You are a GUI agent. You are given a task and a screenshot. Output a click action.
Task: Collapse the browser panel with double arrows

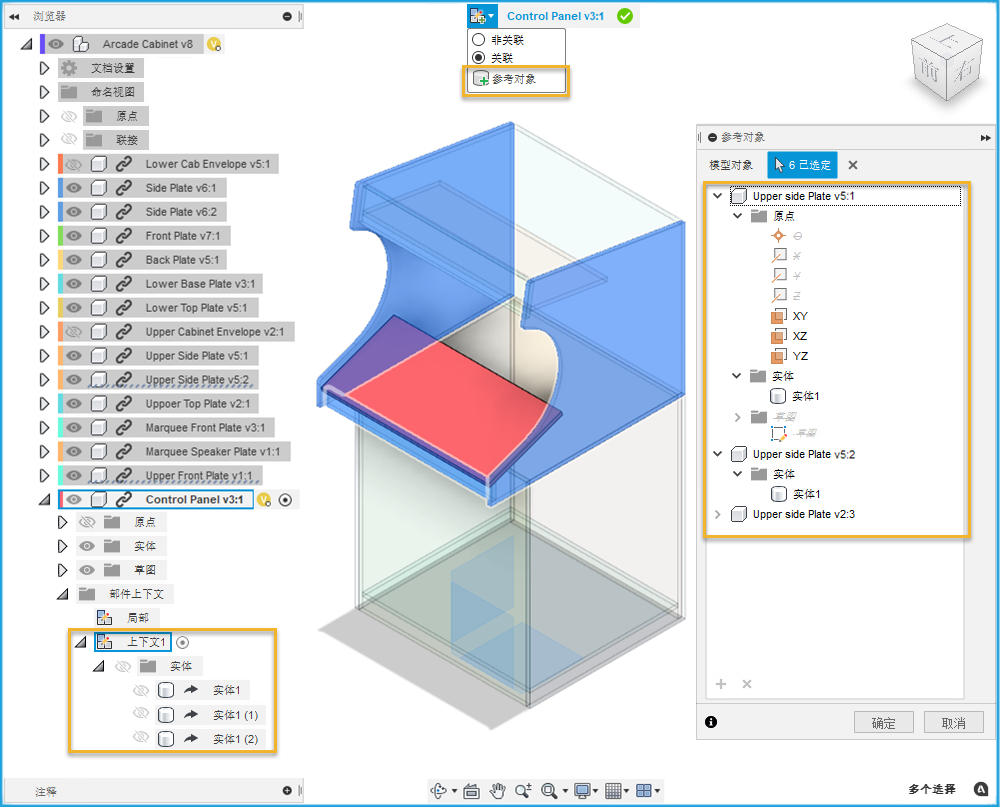tap(14, 17)
